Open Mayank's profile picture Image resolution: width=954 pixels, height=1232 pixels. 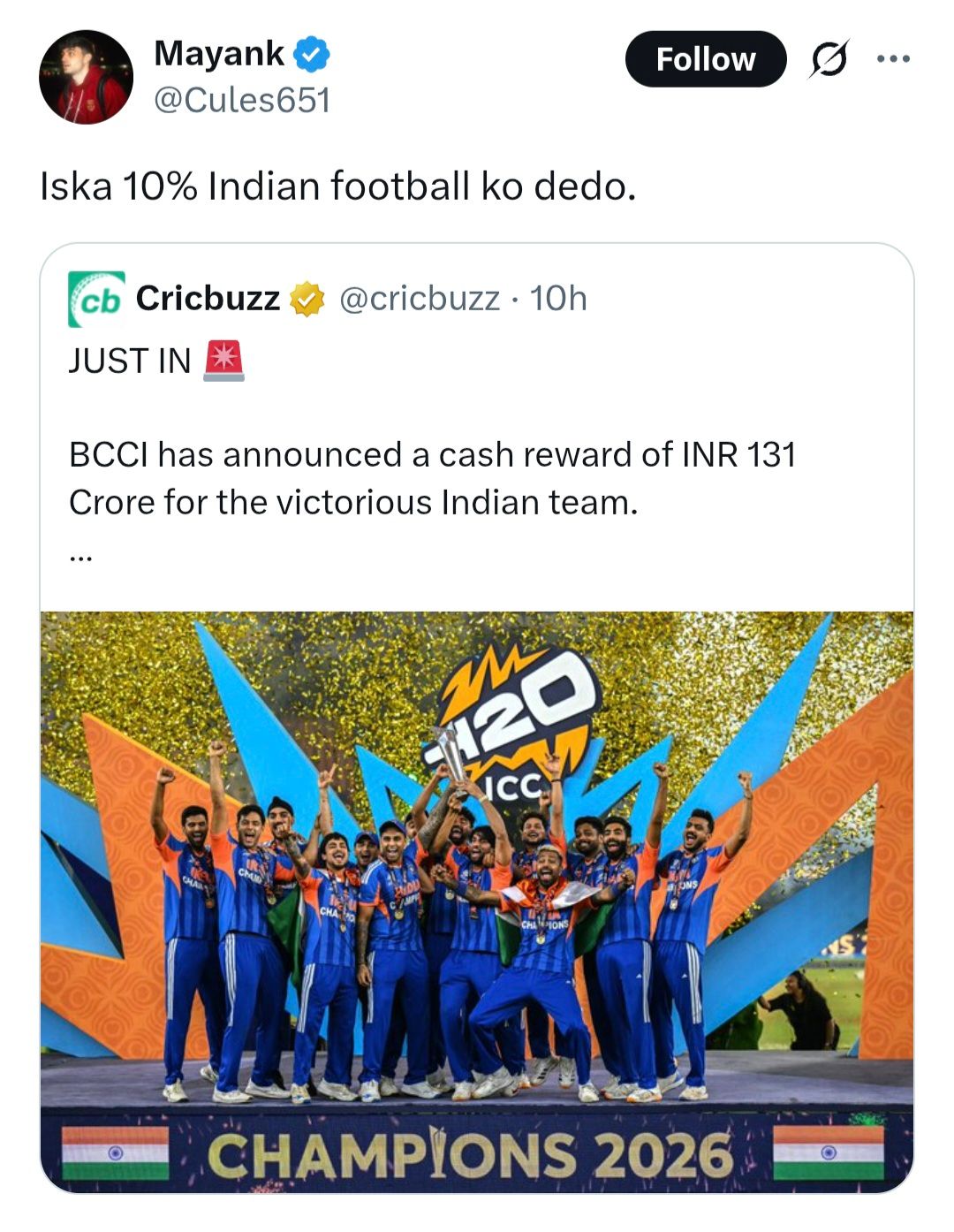86,77
